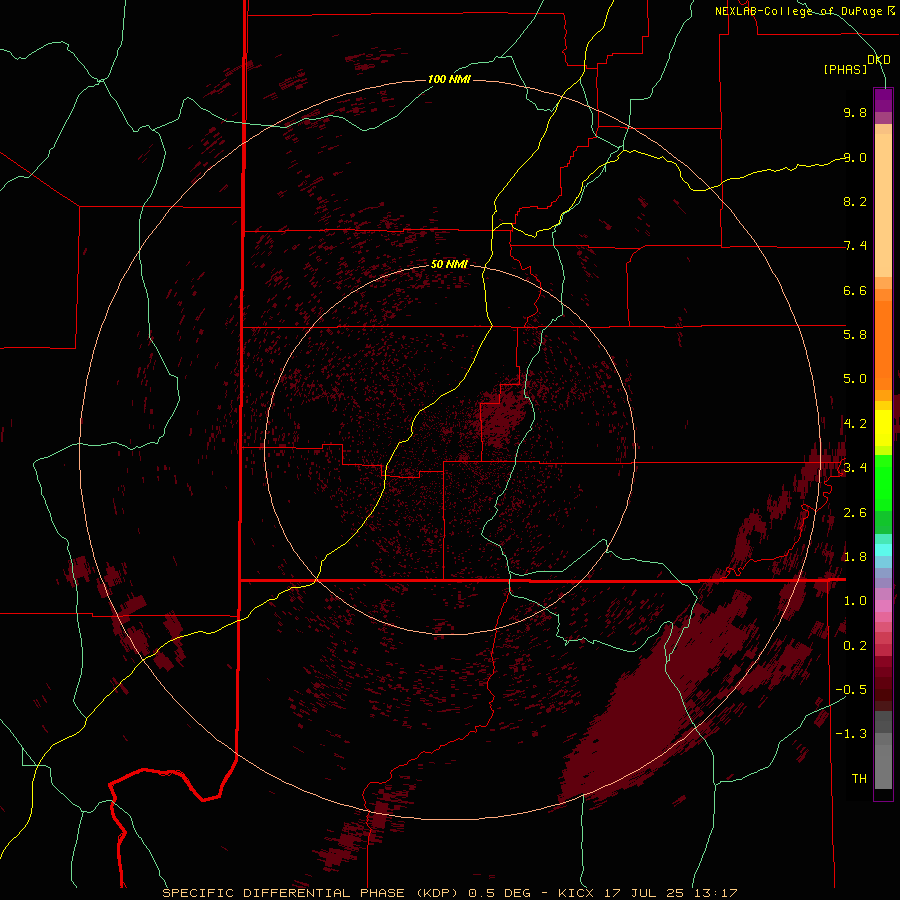The image size is (900, 900).
Task: Click the yellow segment of the color bar
Action: click(x=883, y=428)
